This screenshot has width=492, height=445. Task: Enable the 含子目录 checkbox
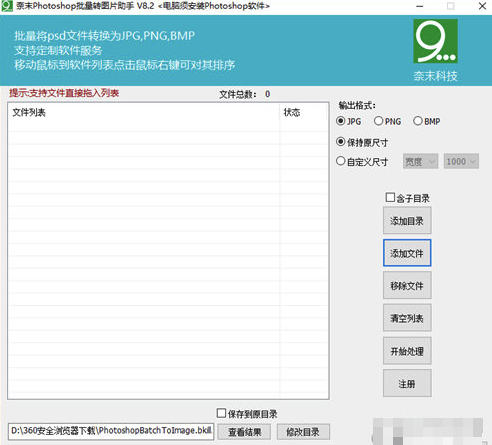pyautogui.click(x=407, y=198)
